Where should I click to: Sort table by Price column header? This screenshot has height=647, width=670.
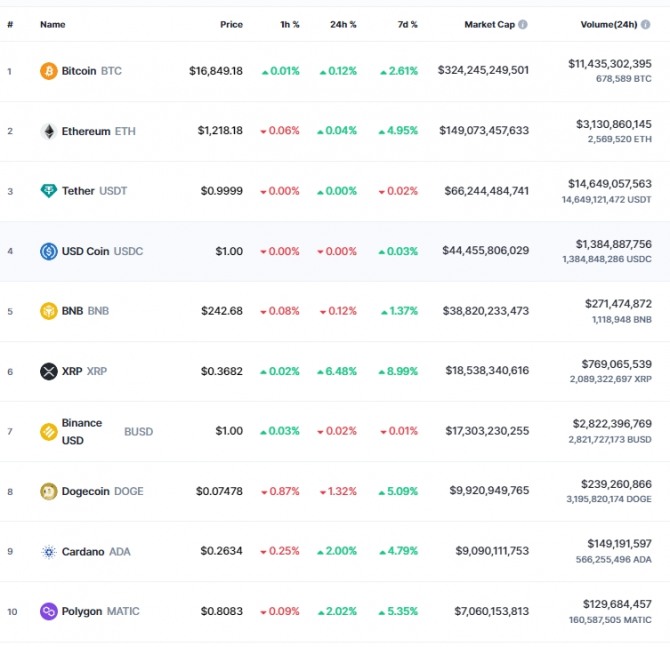pyautogui.click(x=231, y=24)
